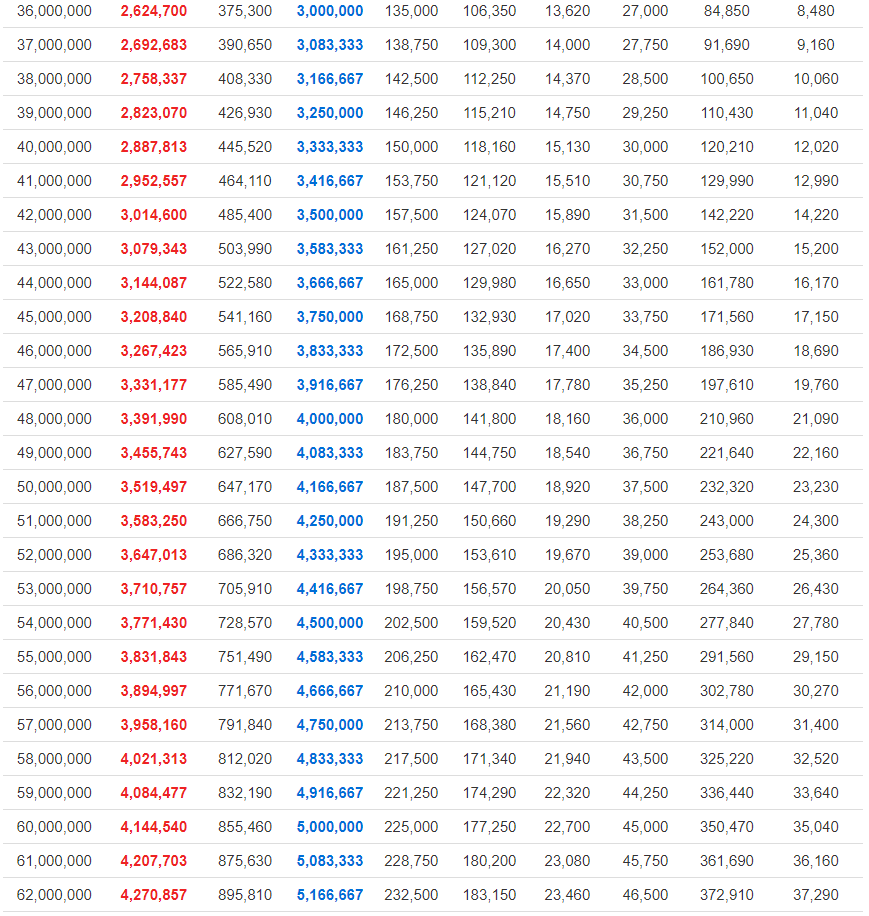Image resolution: width=869 pixels, height=916 pixels.
Task: Select the cell reading 46,000,000
Action: (54, 351)
